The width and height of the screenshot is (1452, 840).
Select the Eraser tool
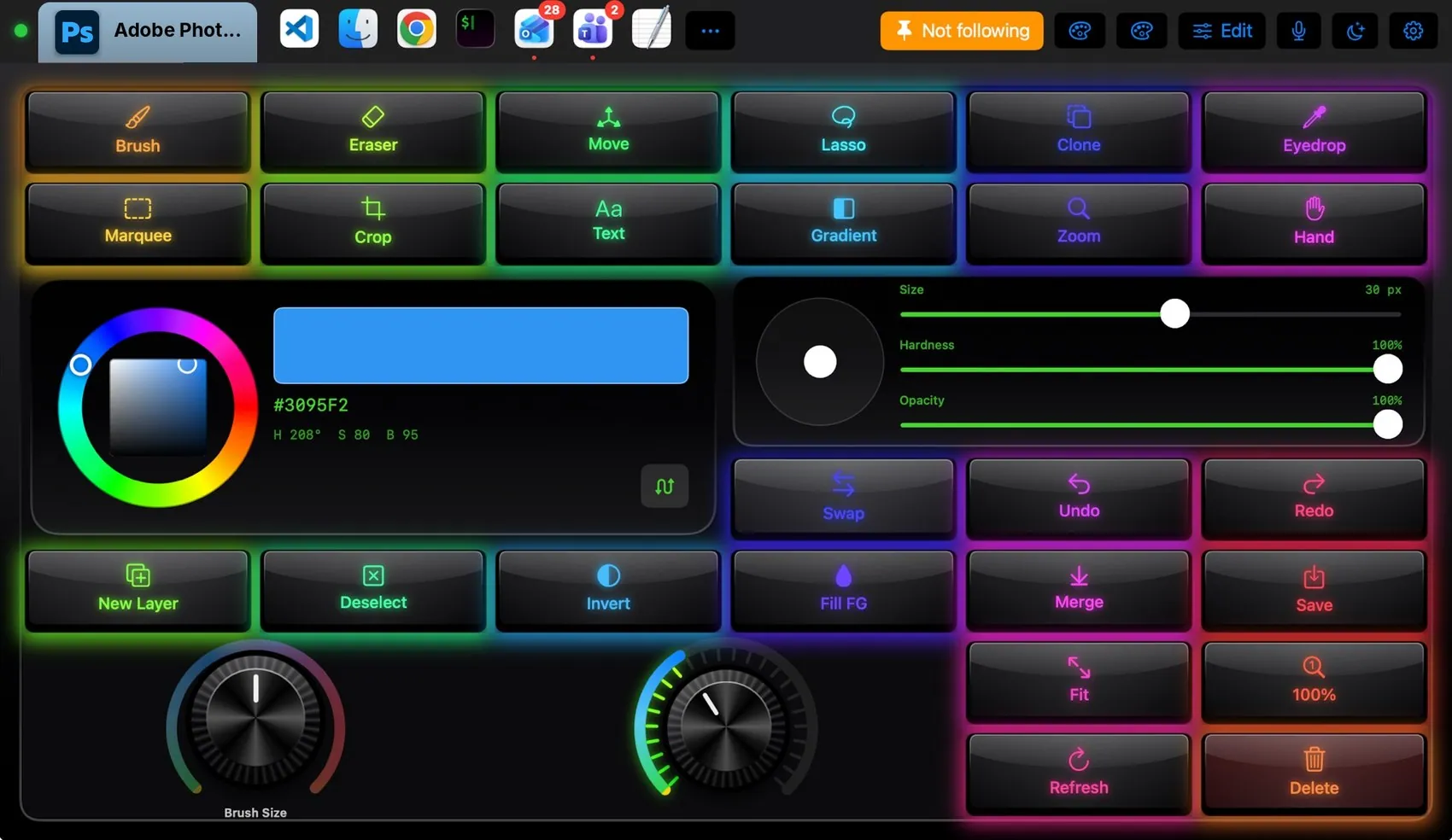coord(373,131)
